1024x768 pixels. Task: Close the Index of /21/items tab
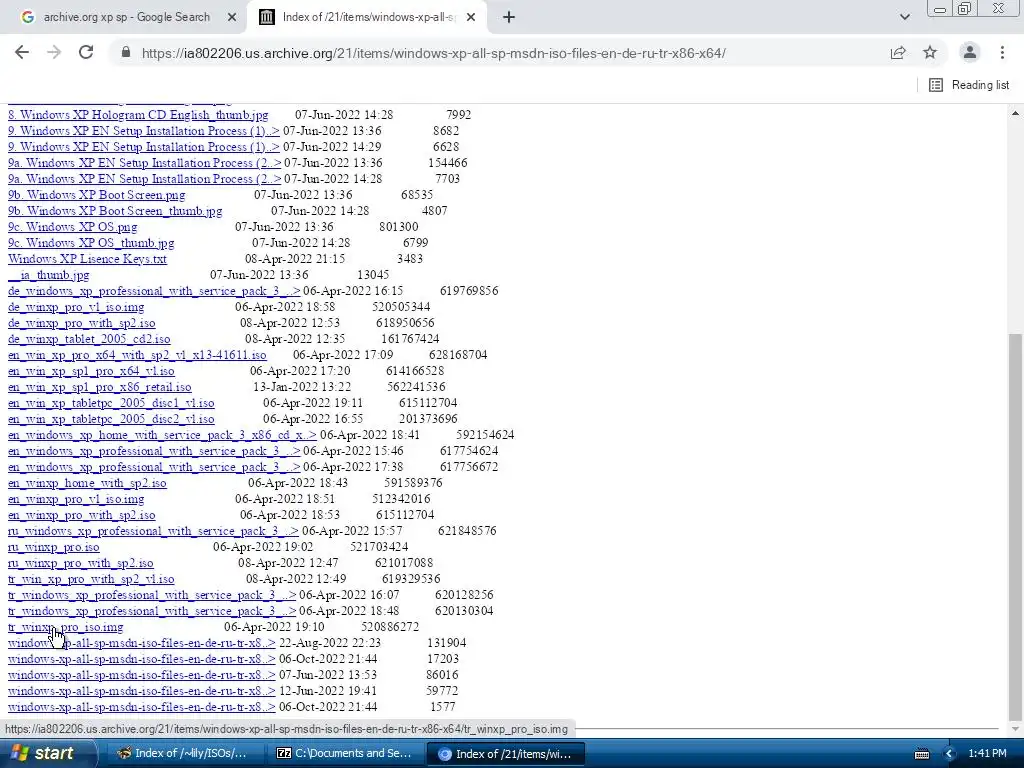click(471, 17)
